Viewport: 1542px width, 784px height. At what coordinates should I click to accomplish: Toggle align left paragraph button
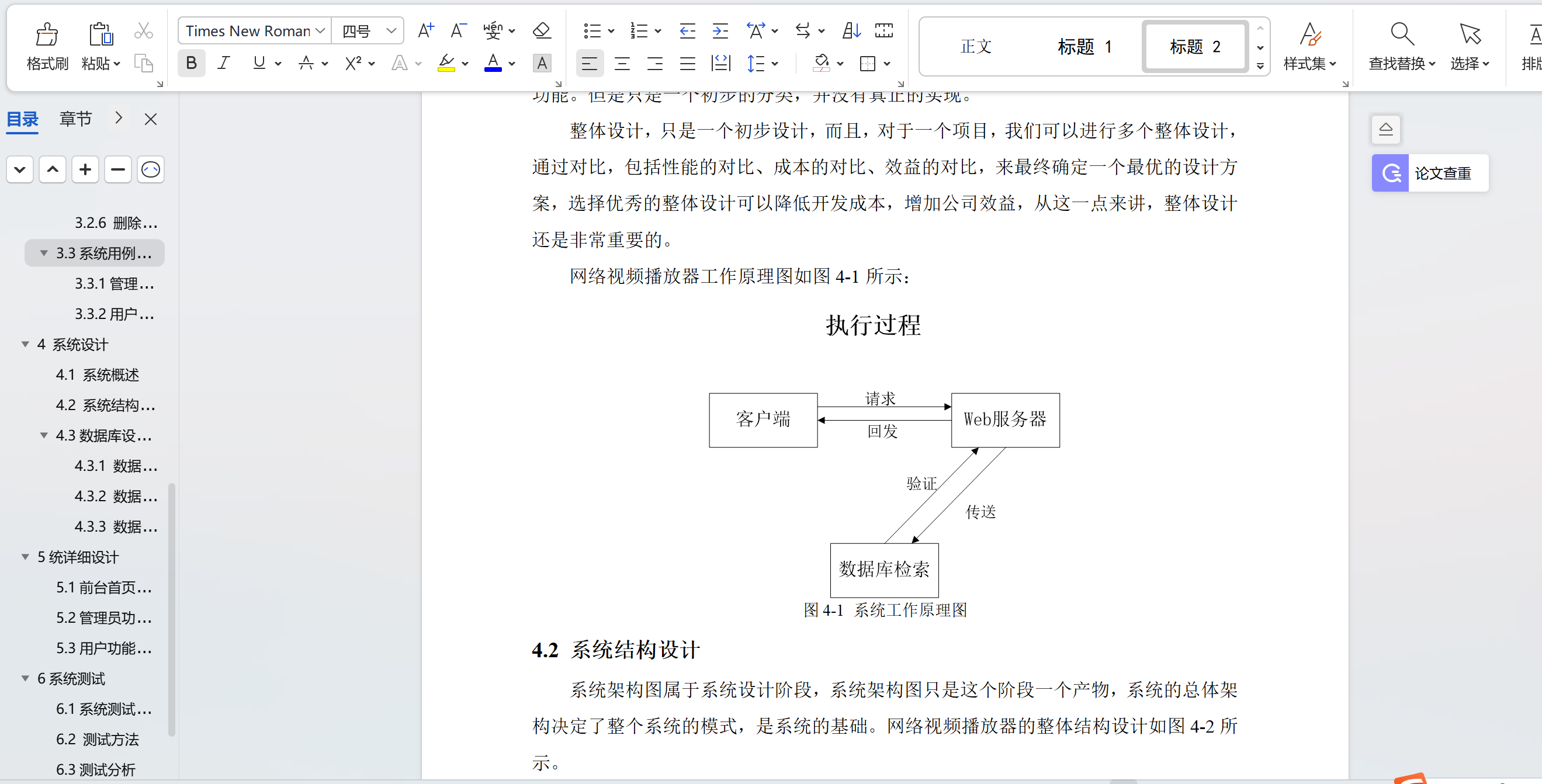point(589,63)
